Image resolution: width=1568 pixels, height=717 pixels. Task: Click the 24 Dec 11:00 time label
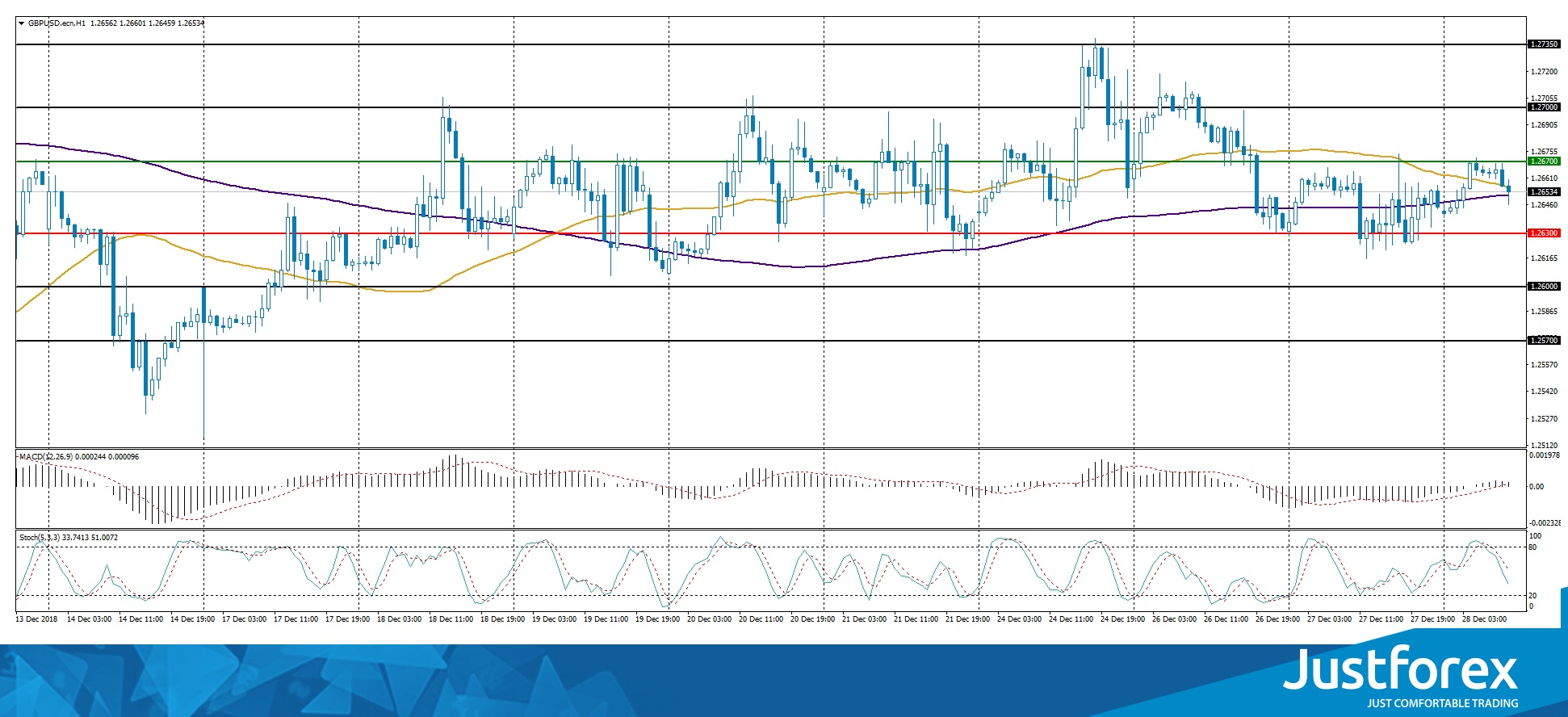[1071, 619]
